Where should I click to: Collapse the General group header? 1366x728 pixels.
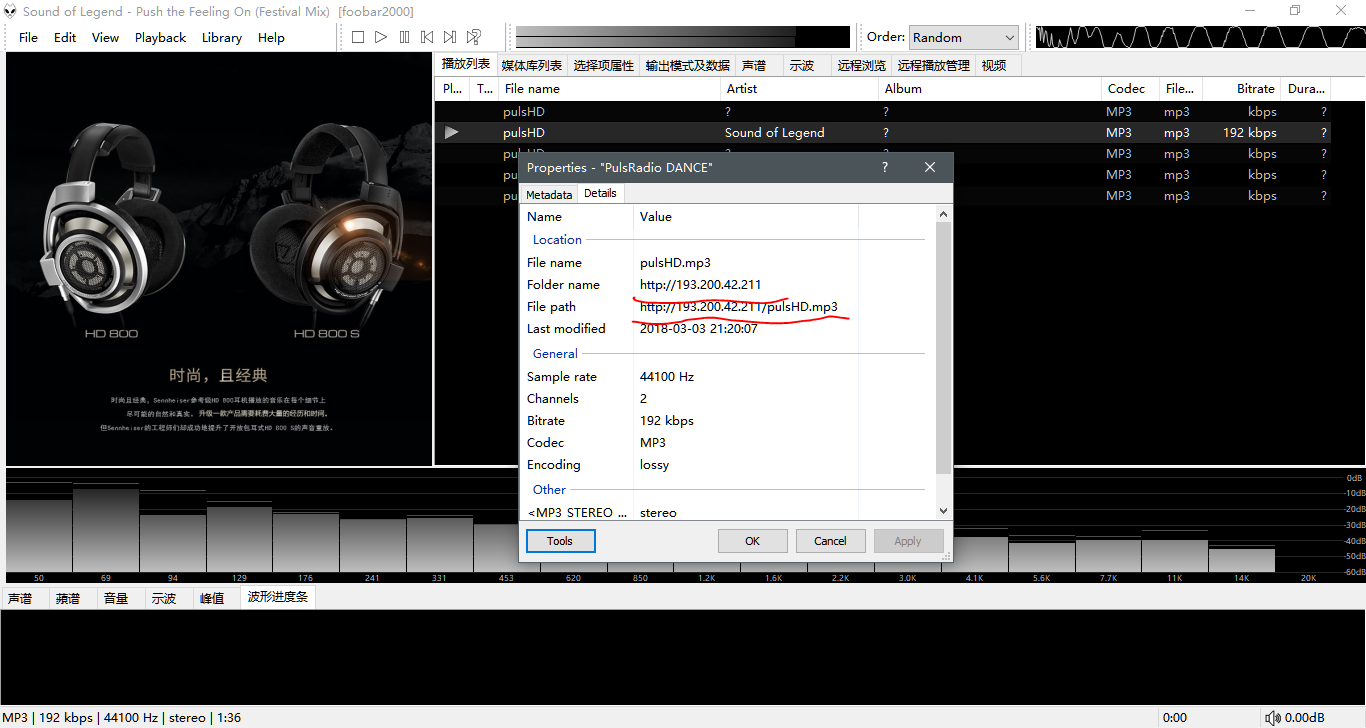555,354
